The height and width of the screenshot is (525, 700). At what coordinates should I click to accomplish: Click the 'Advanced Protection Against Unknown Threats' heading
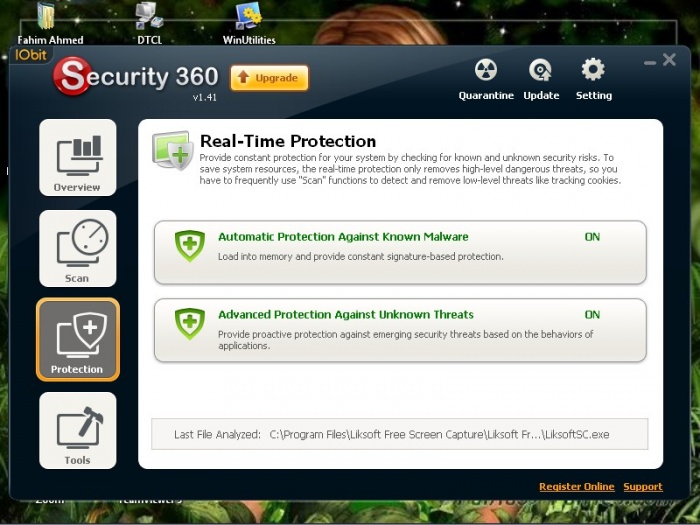click(346, 314)
